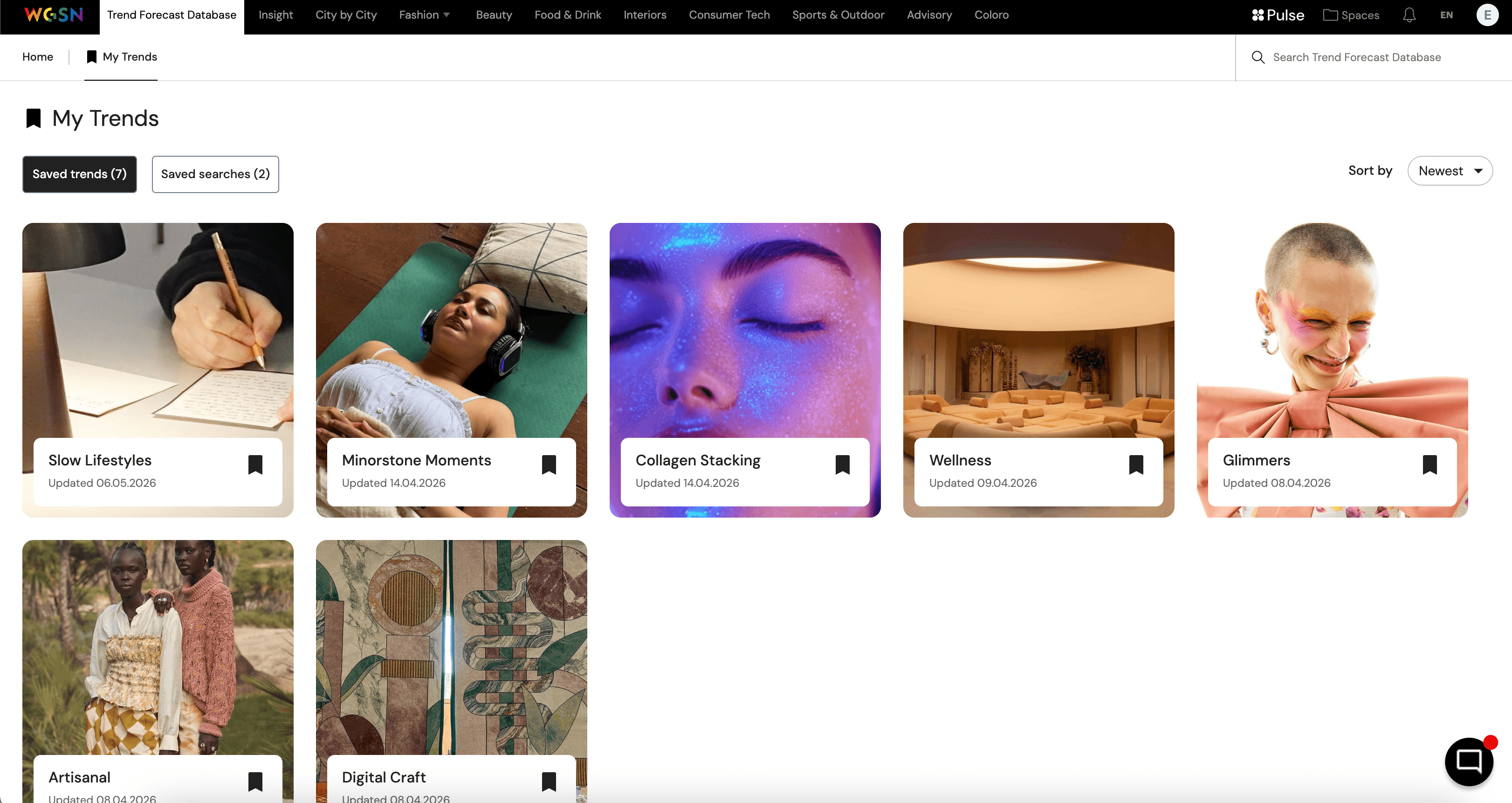The width and height of the screenshot is (1512, 803).
Task: Open Consumer Tech
Action: click(x=729, y=14)
